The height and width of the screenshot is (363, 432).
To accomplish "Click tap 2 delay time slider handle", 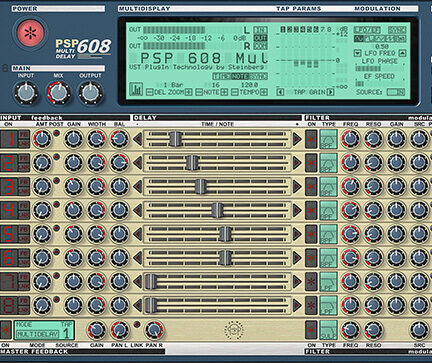I will pyautogui.click(x=192, y=163).
